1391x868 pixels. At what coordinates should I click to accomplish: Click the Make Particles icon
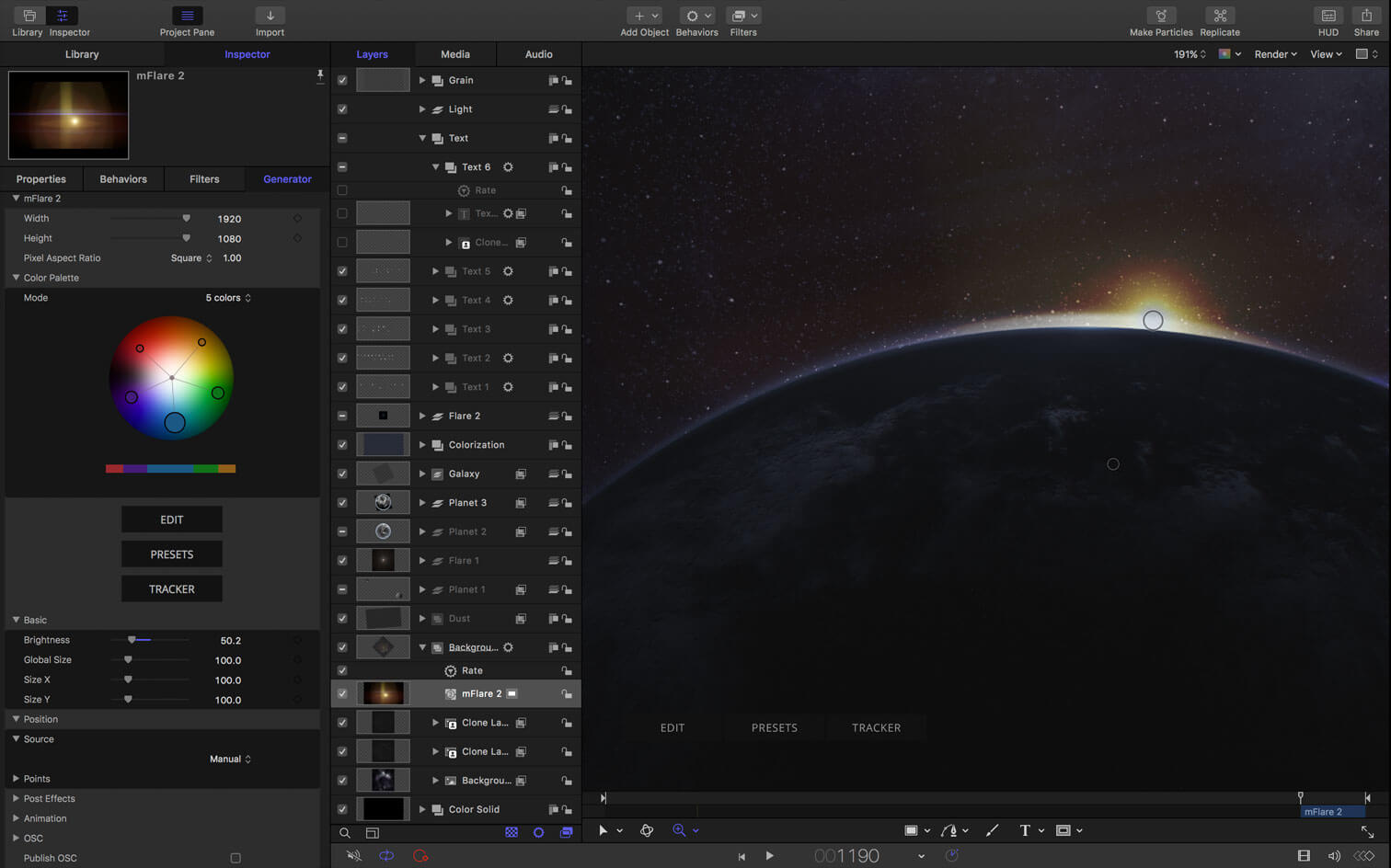[x=1161, y=16]
